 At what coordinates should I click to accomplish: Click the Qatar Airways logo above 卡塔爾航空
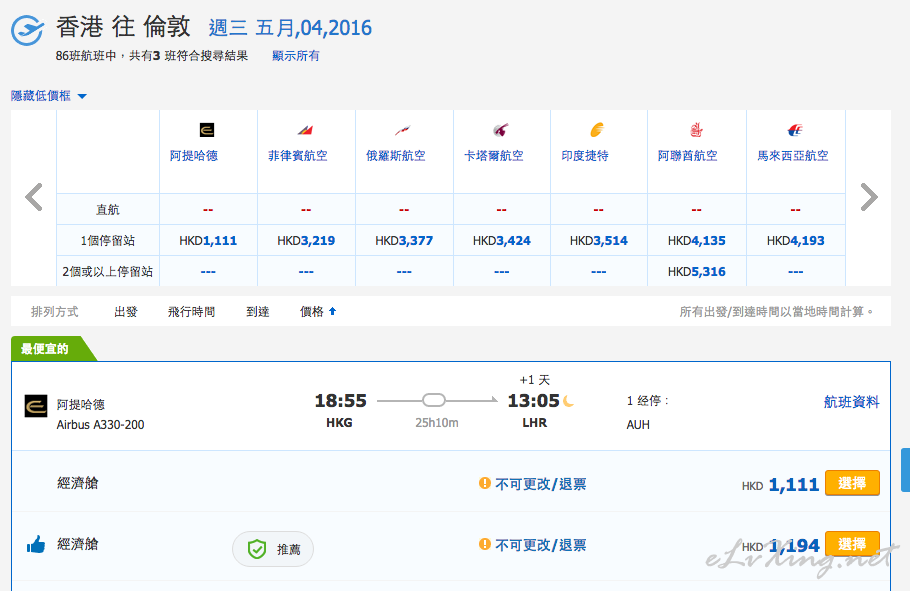click(501, 129)
